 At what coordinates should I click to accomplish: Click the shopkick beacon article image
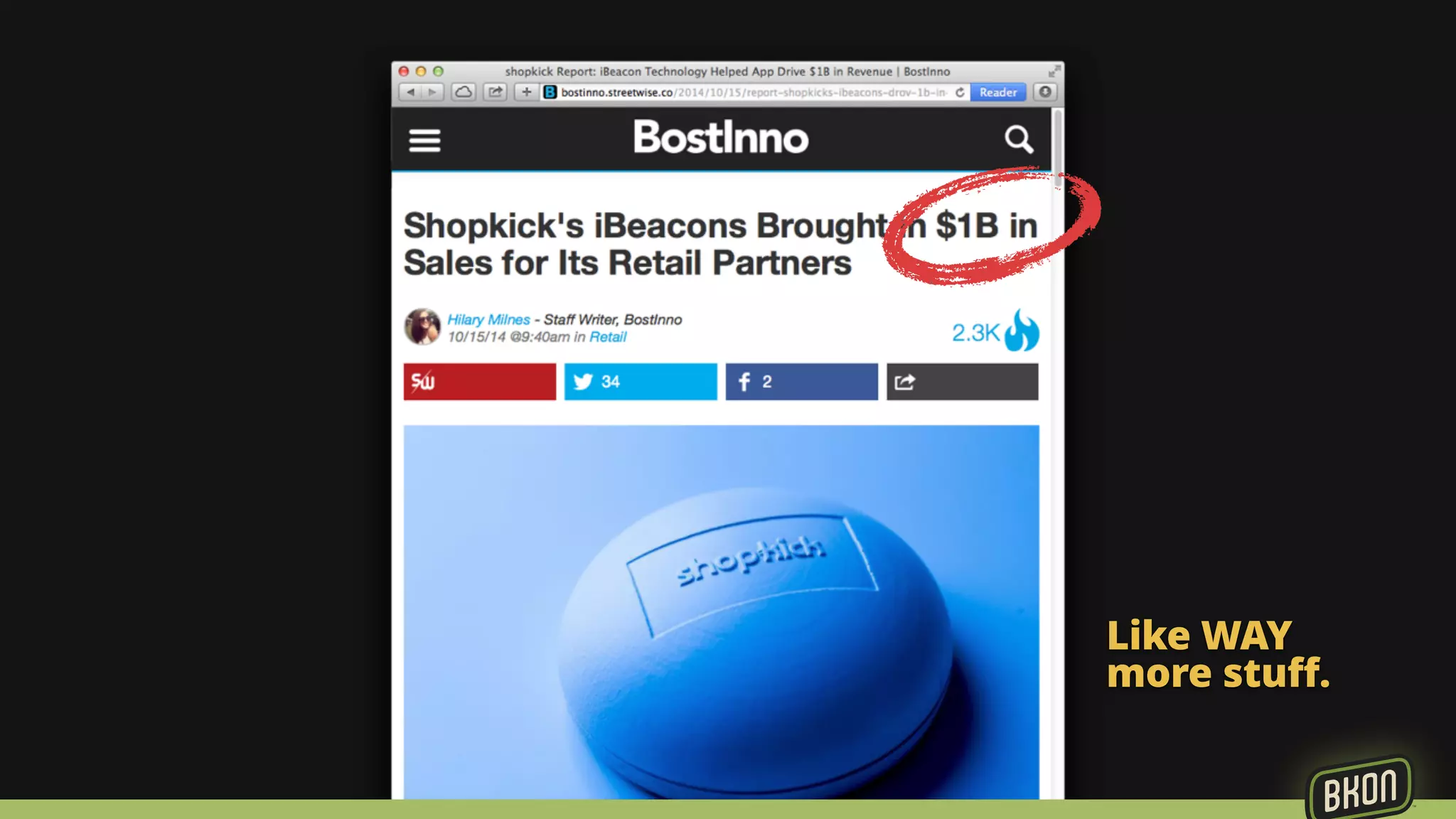click(x=721, y=612)
